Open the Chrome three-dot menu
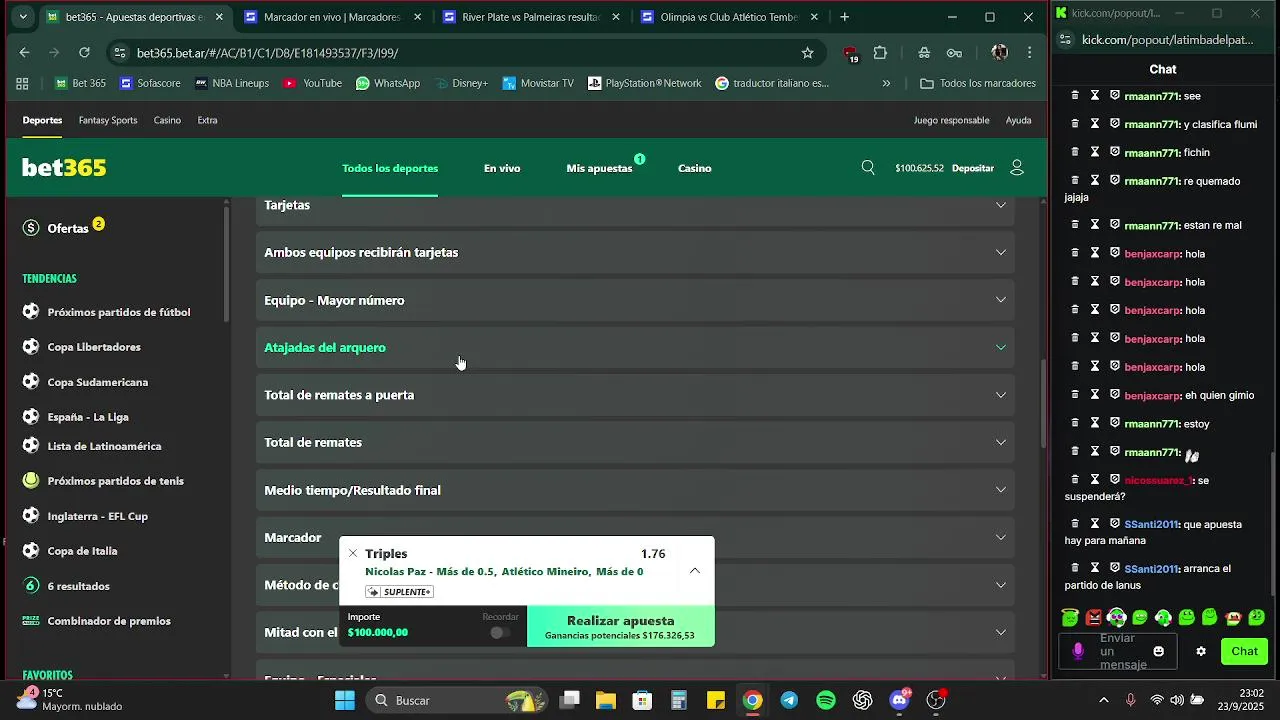The image size is (1280, 720). click(1029, 53)
